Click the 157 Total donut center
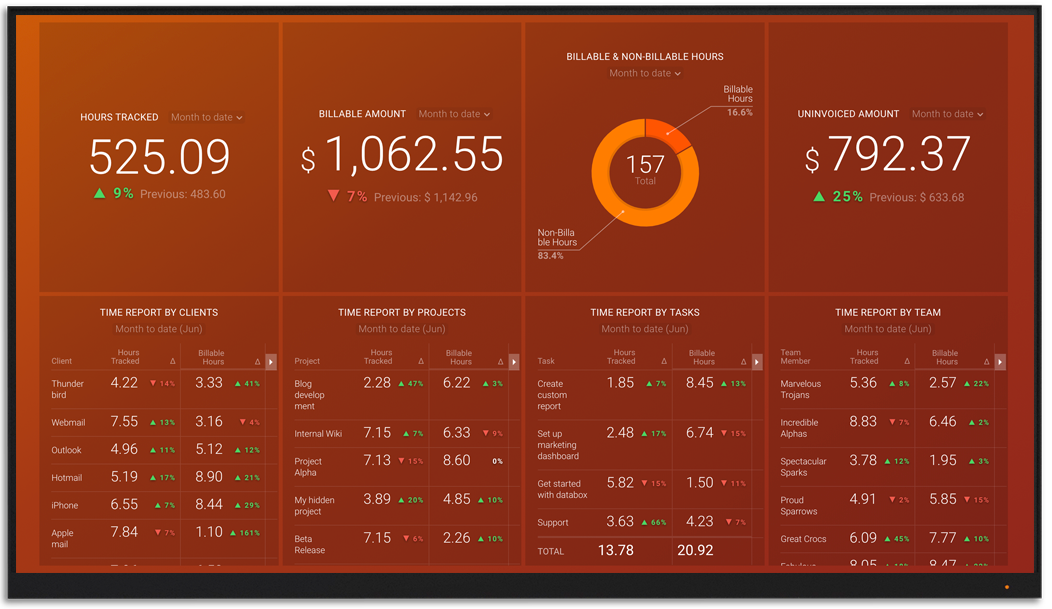The image size is (1052, 609). click(645, 170)
